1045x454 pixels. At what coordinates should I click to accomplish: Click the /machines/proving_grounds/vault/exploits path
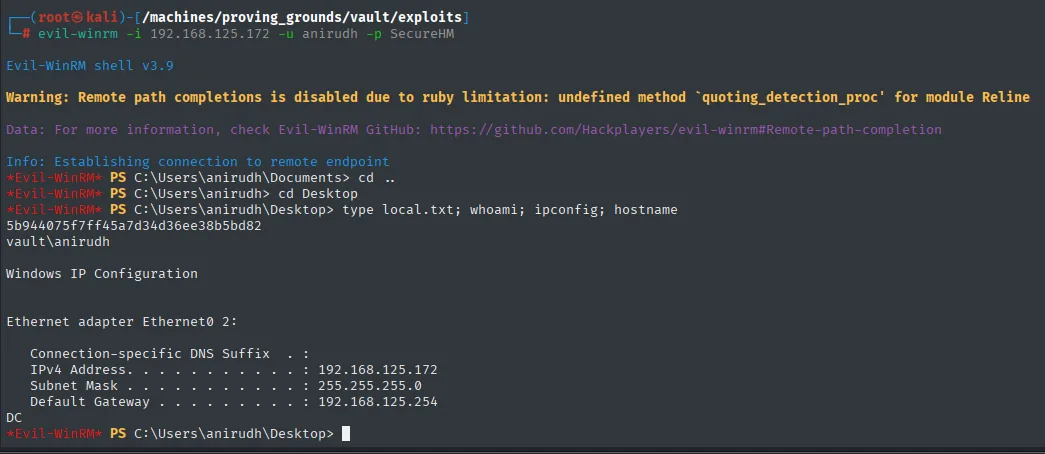point(302,17)
